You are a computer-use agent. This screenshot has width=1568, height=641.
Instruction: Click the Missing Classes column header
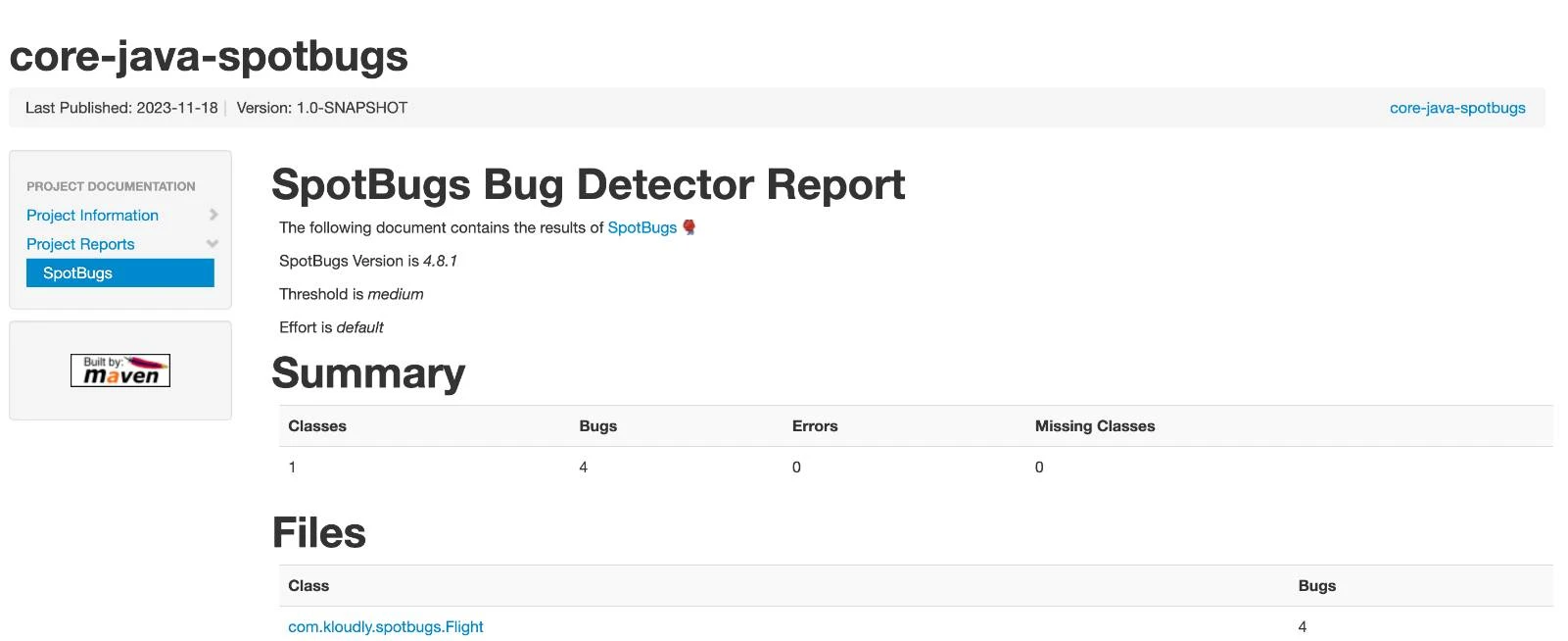pos(1094,425)
